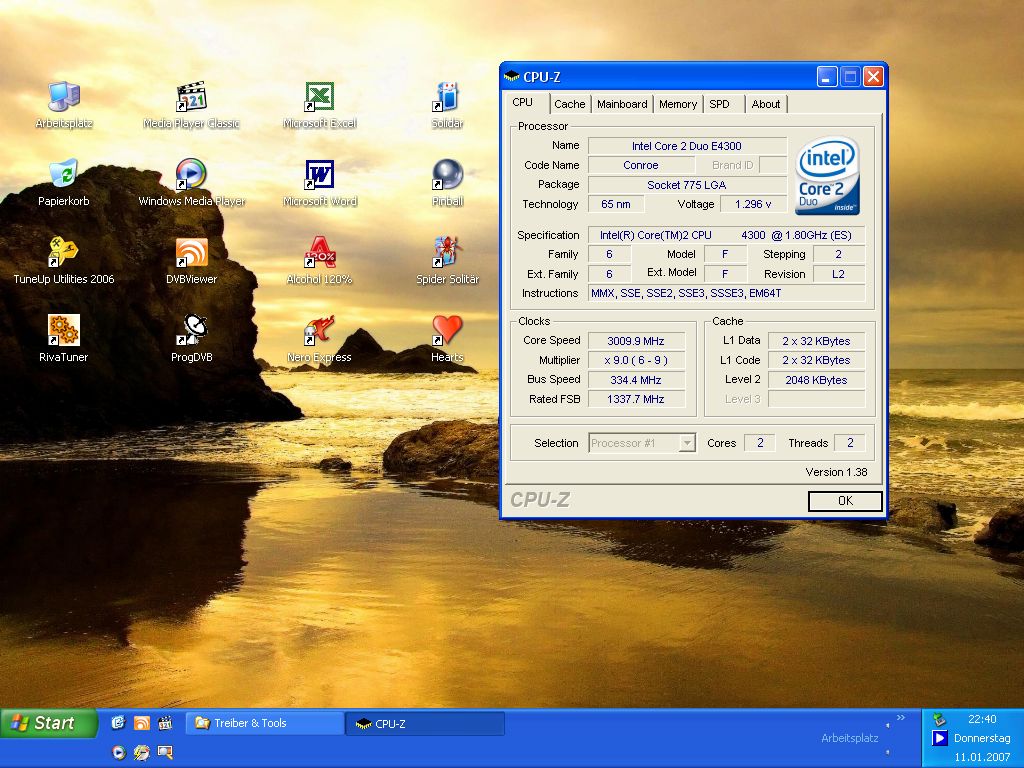Expand the taskbar toolbar chevron
This screenshot has height=768, width=1024.
click(901, 718)
